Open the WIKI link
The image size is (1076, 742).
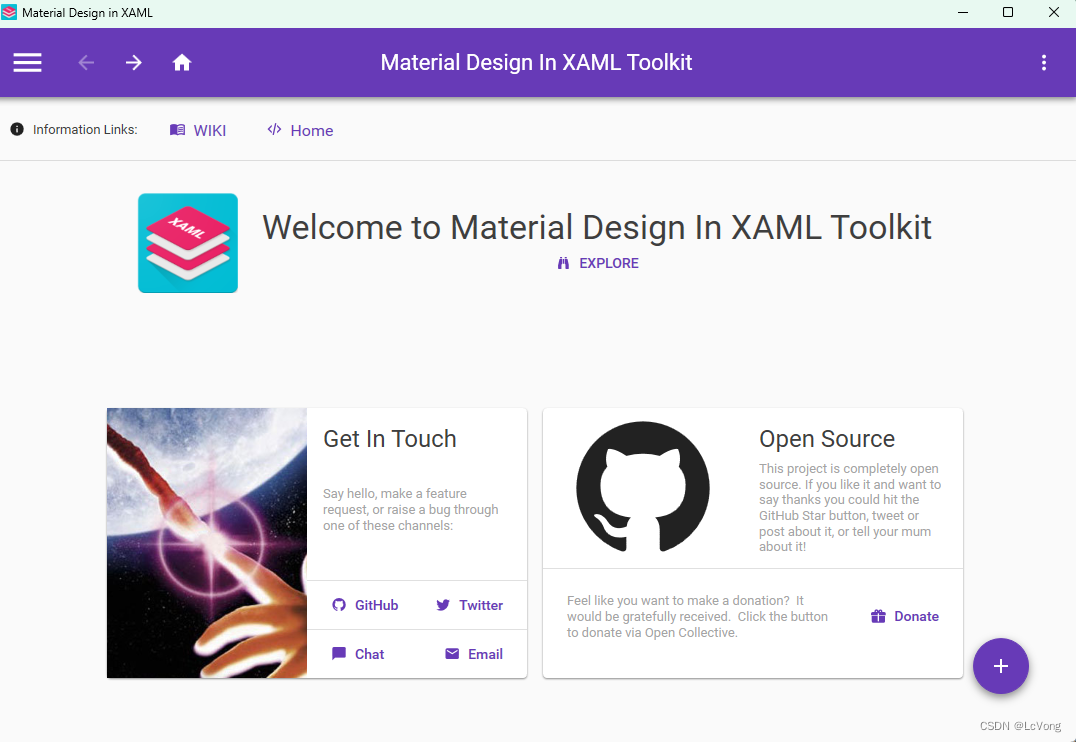208,130
